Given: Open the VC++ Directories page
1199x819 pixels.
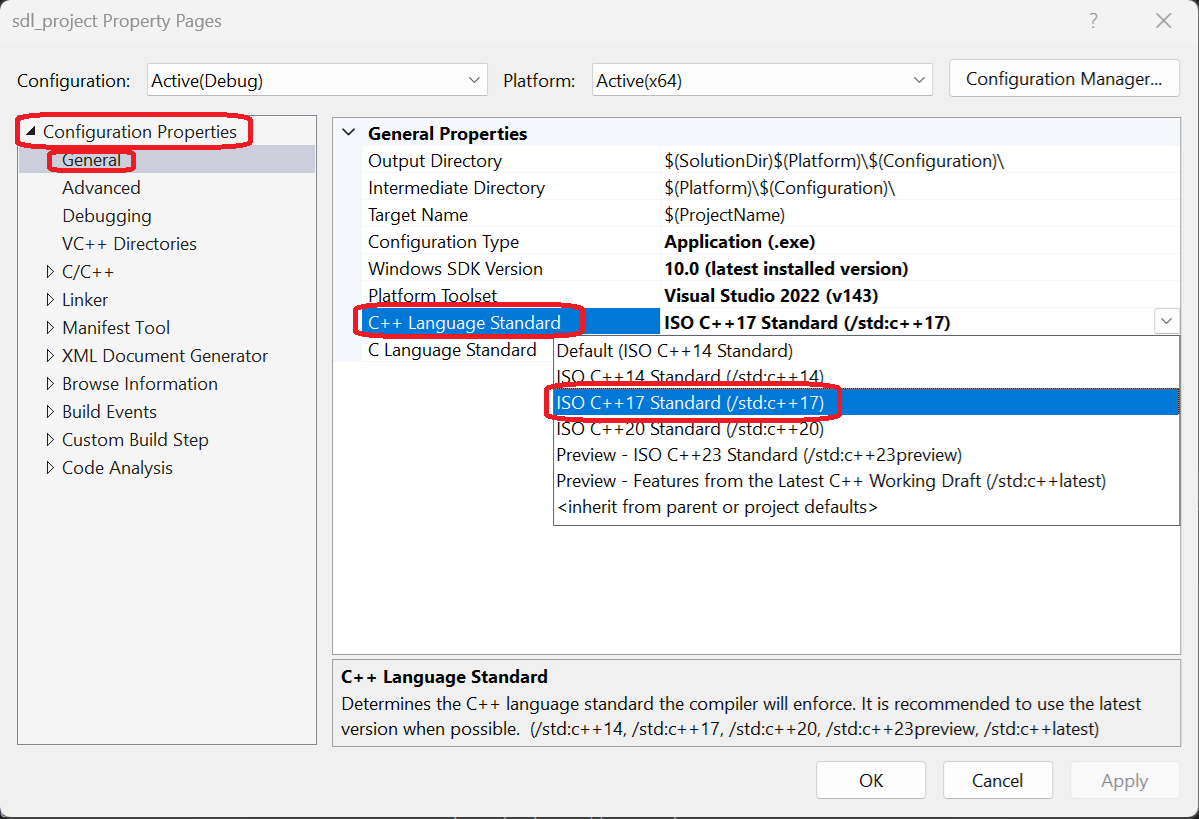Looking at the screenshot, I should tap(129, 244).
